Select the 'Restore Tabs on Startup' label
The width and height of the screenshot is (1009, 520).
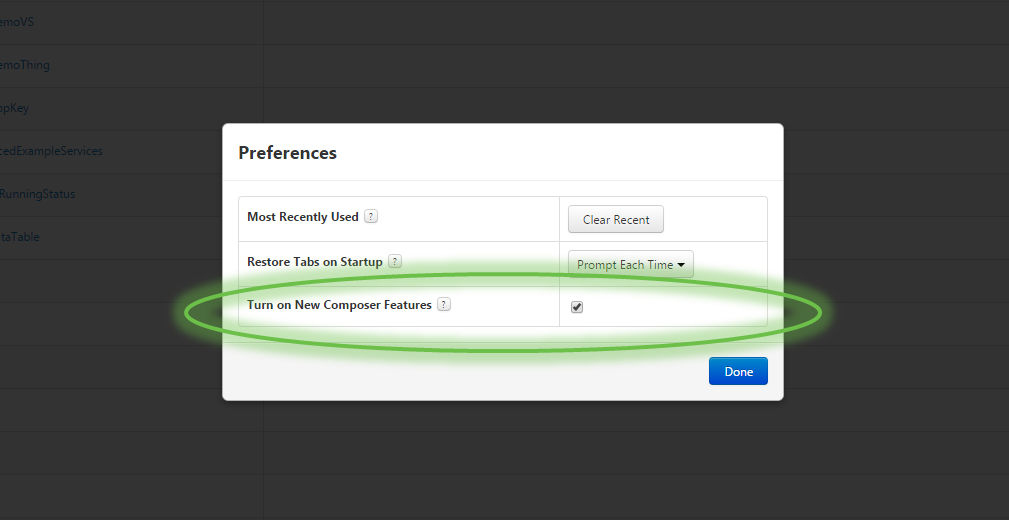click(315, 262)
